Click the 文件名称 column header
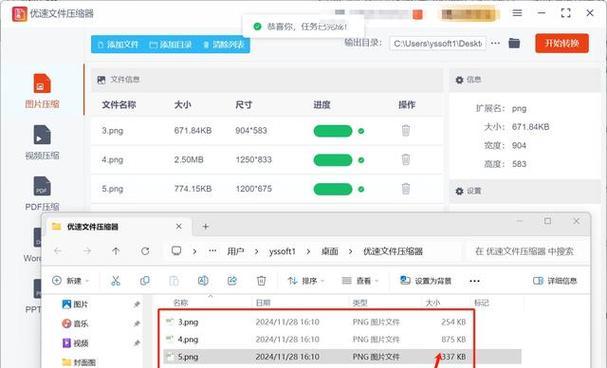The image size is (607, 368). (x=119, y=105)
